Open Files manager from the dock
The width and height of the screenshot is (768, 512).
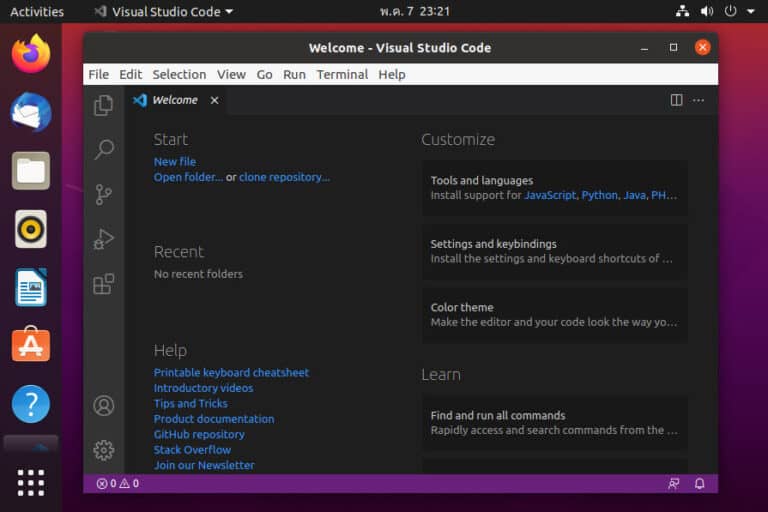tap(31, 171)
